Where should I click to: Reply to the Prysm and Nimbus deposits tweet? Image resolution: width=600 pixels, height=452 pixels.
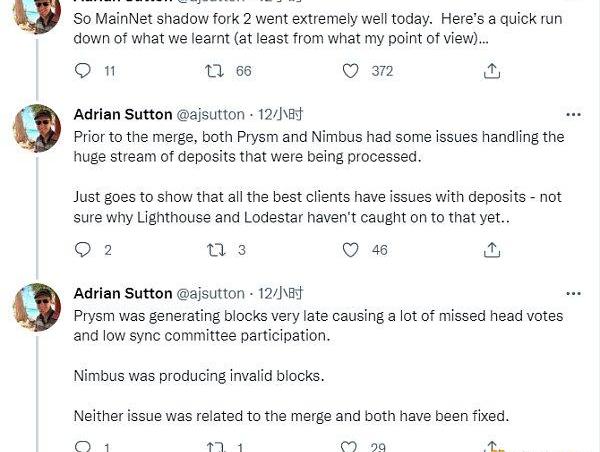coord(83,250)
